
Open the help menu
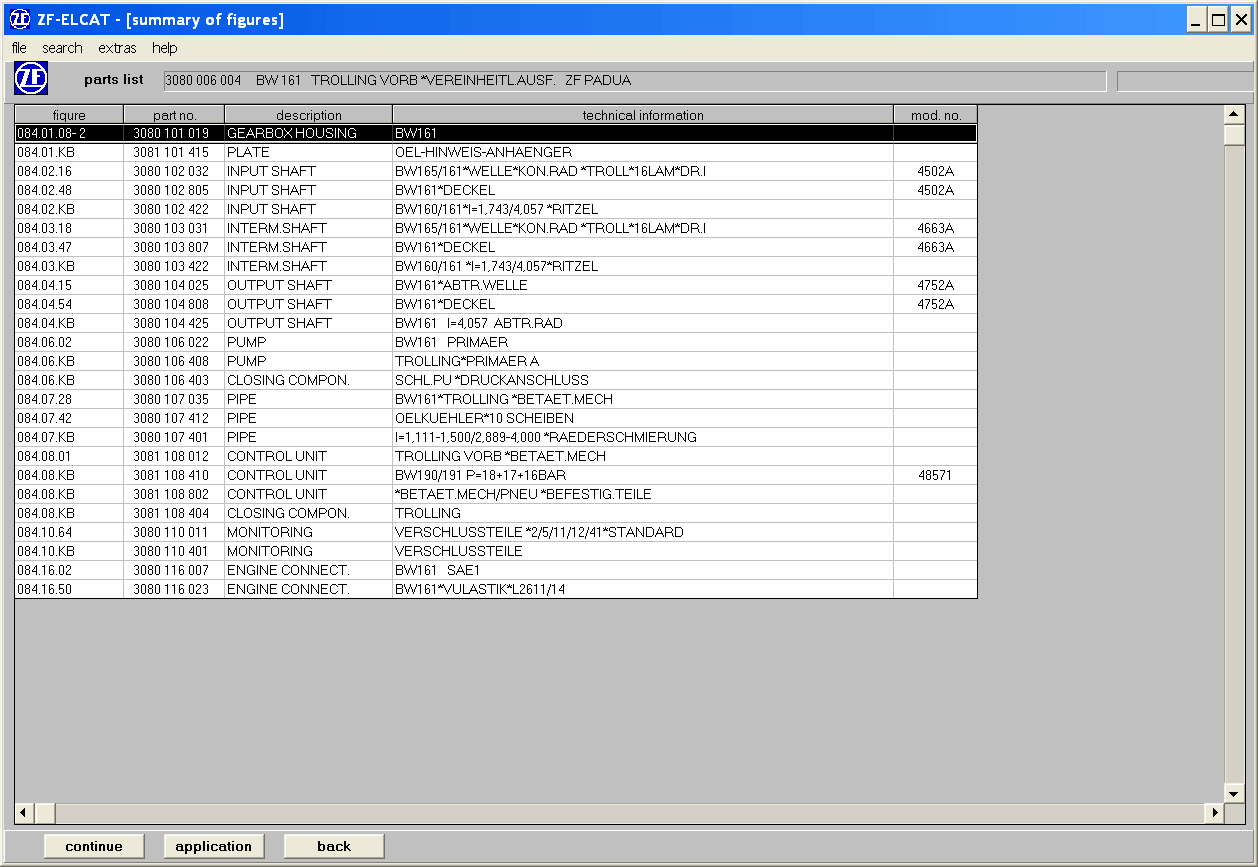point(165,48)
